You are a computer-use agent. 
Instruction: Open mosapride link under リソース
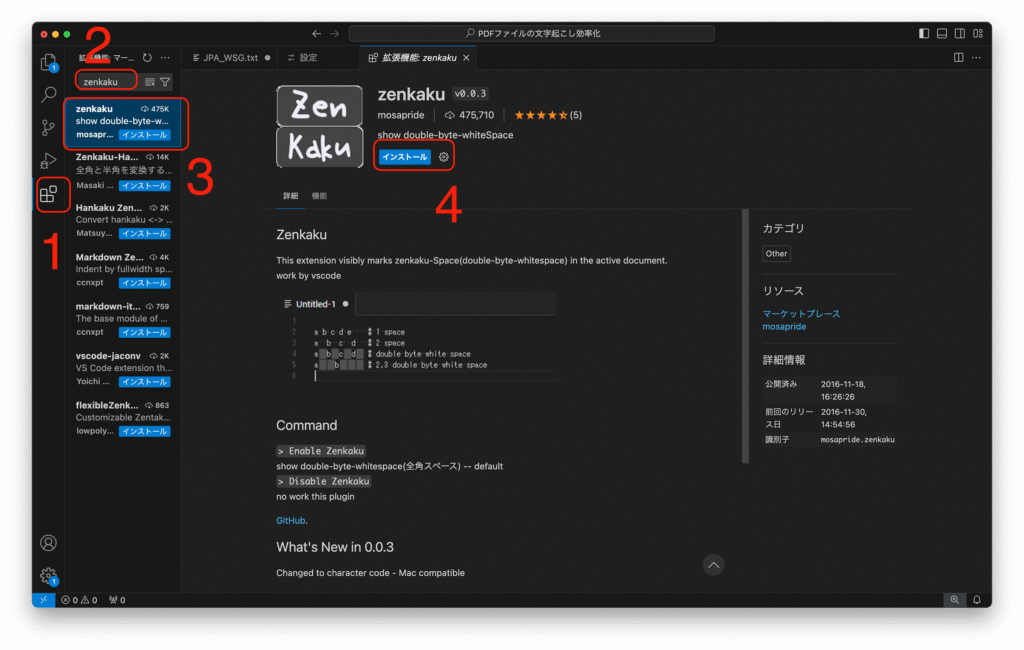784,327
